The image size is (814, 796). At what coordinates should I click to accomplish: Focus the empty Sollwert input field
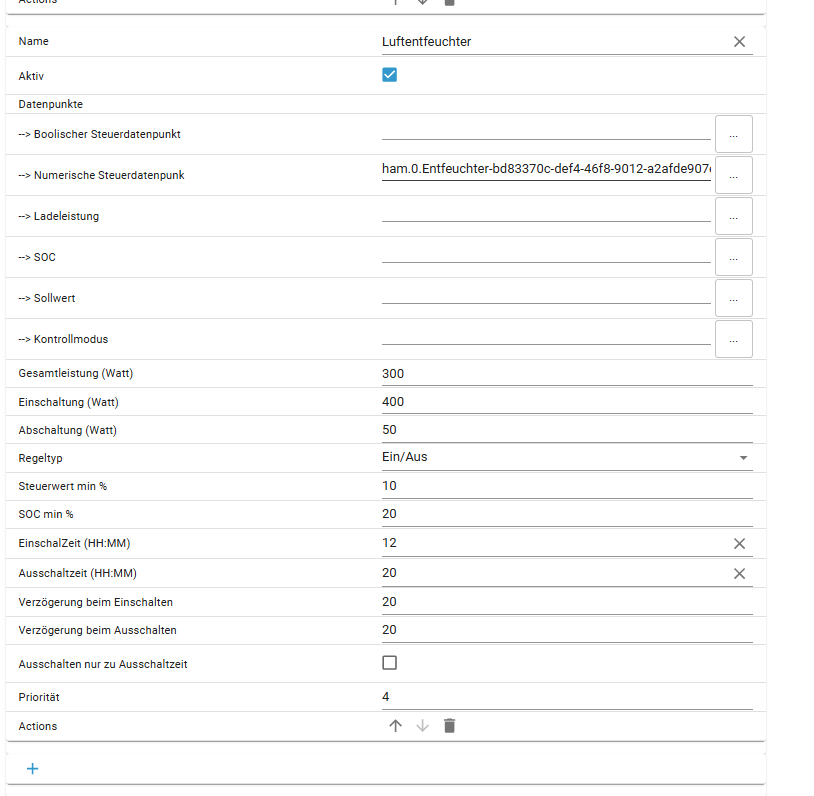546,293
